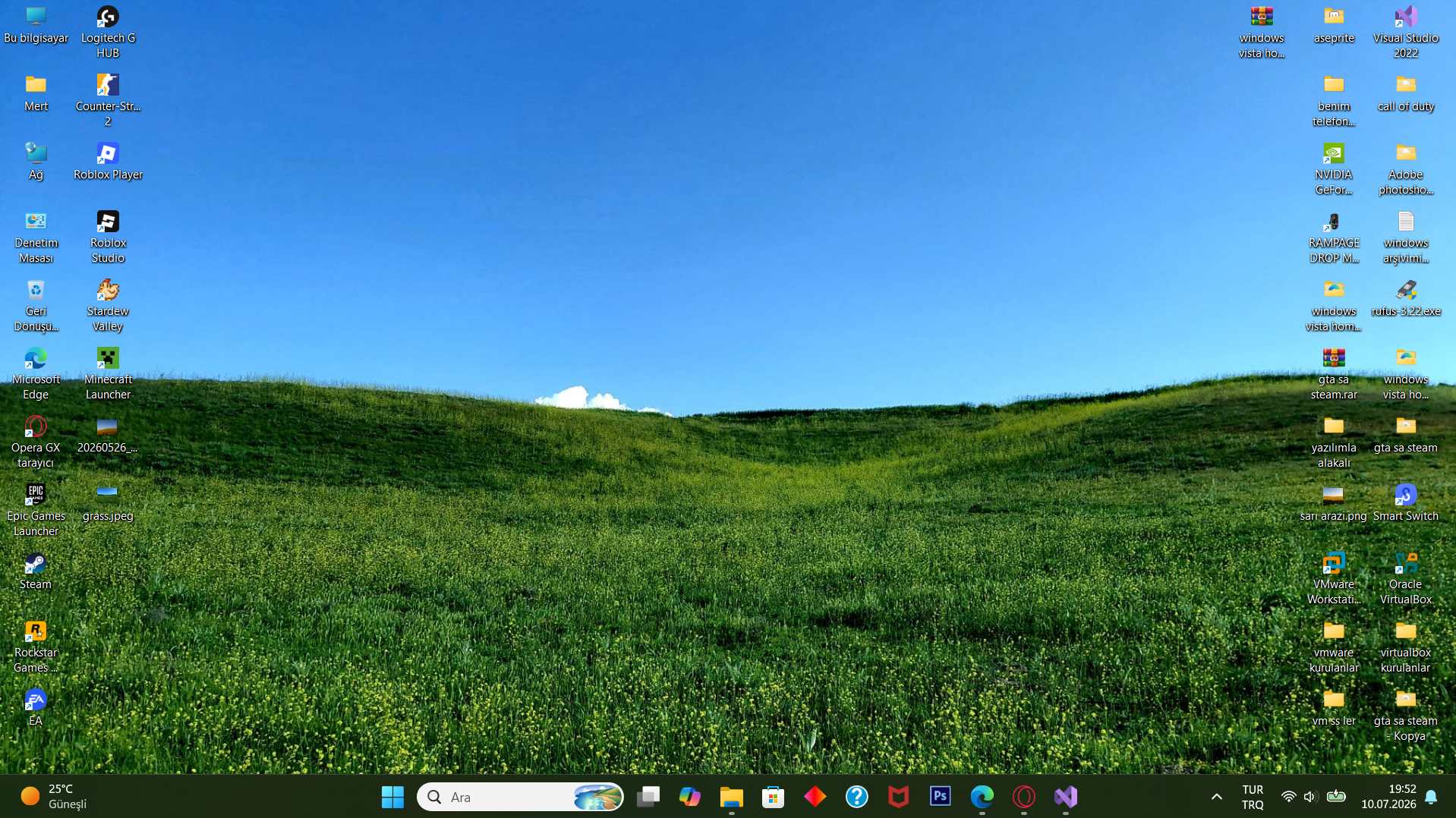Switch to Microsoft Edge on the taskbar
This screenshot has height=818, width=1456.
982,797
